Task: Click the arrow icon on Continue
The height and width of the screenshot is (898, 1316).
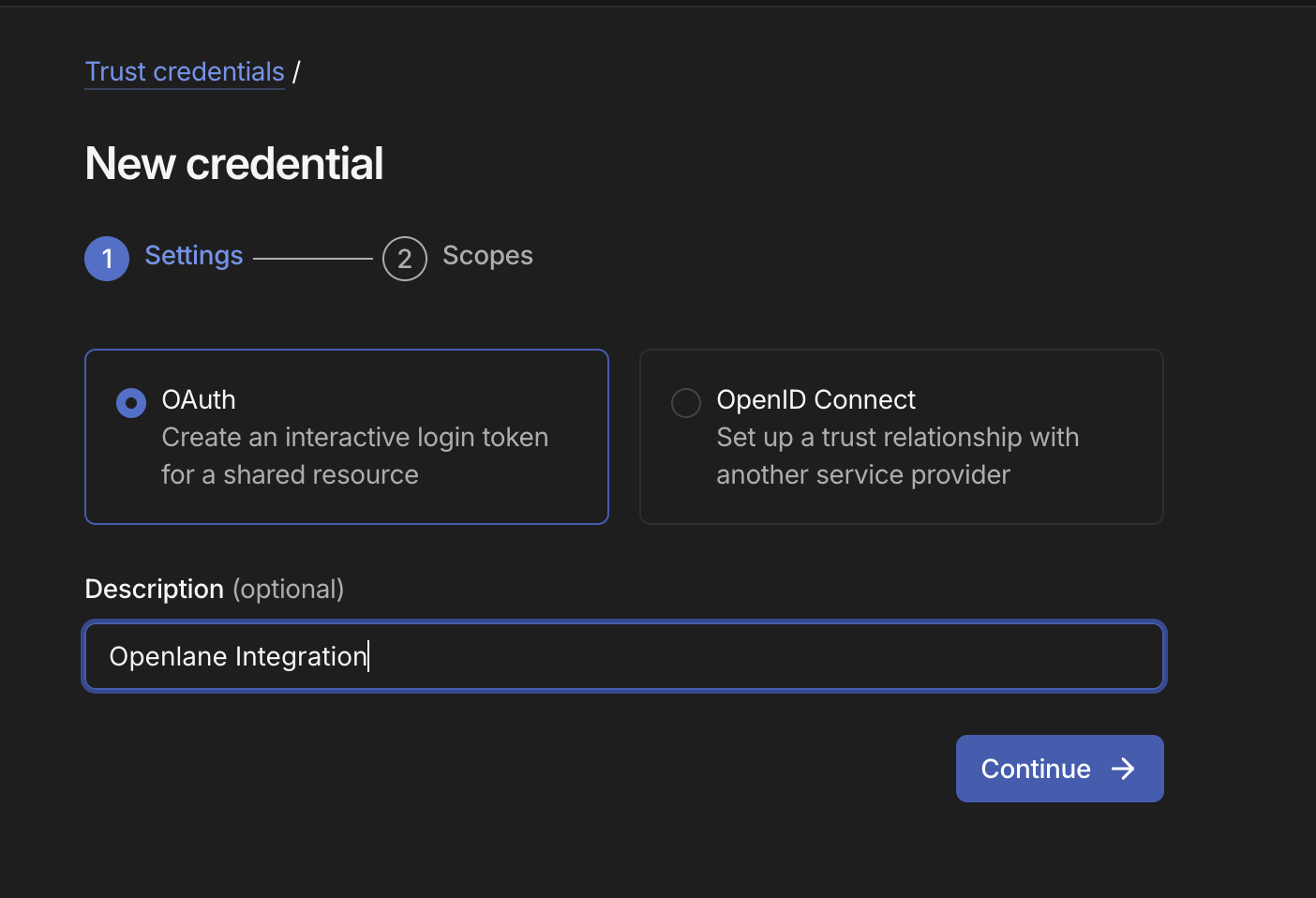Action: [1123, 769]
